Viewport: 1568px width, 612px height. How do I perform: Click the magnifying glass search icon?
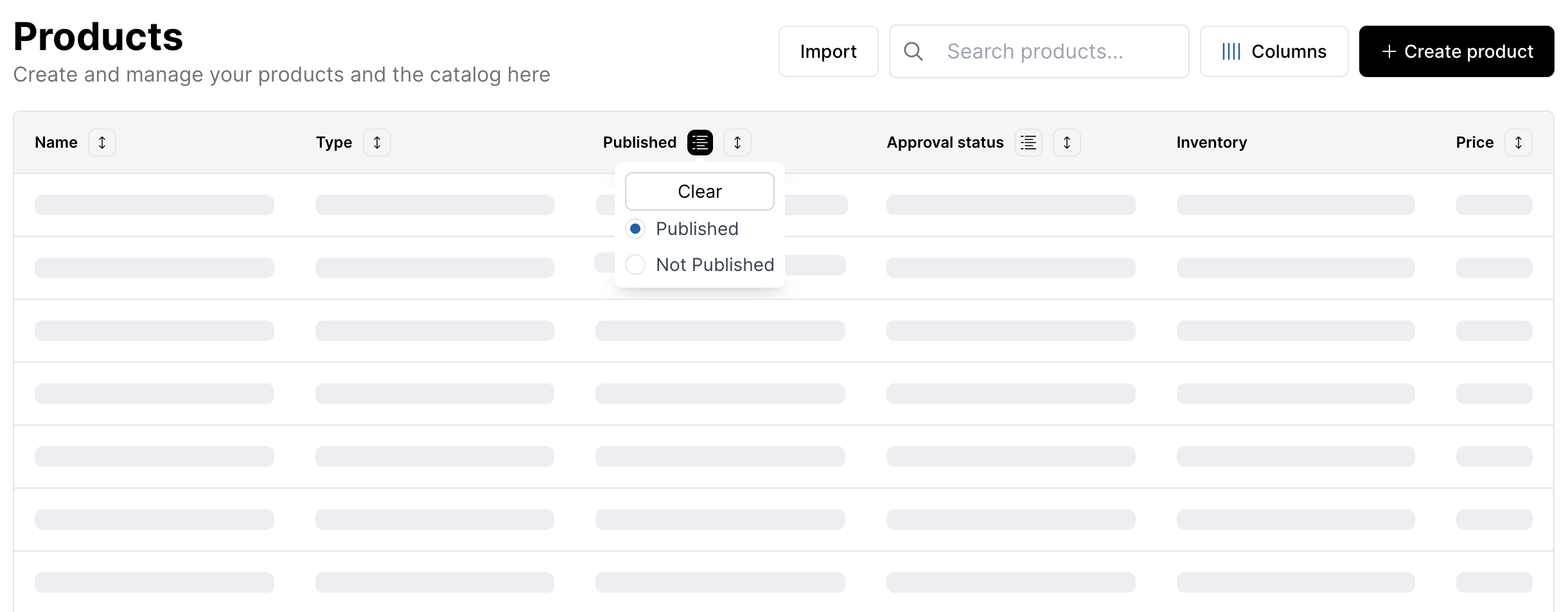[913, 51]
